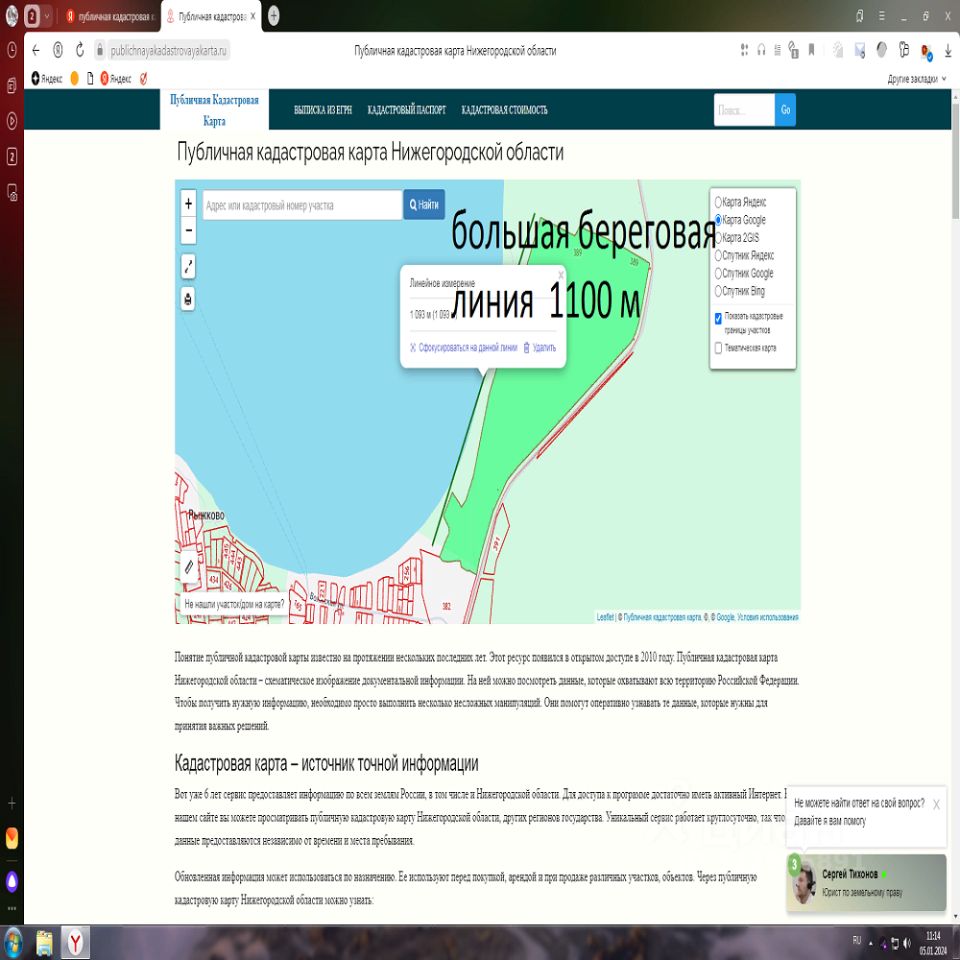Toggle the cadastral boundaries checkbox
960x960 pixels.
[x=718, y=318]
